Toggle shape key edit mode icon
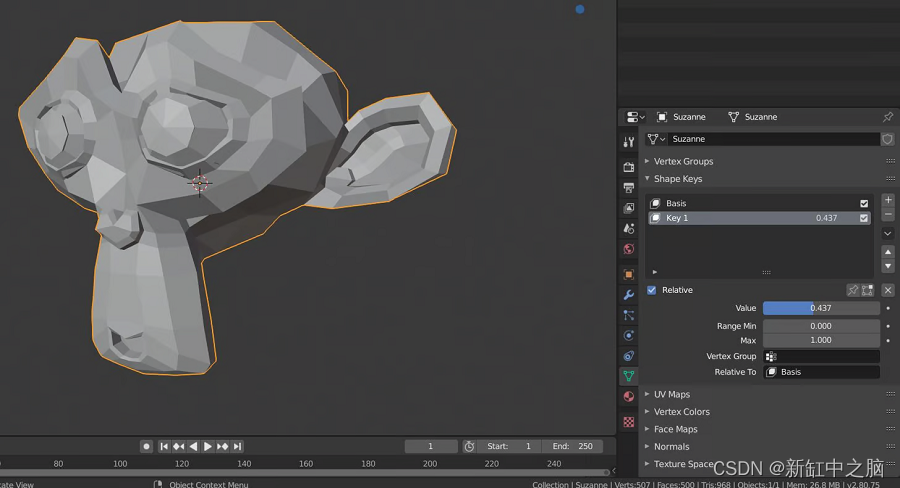 pos(867,290)
